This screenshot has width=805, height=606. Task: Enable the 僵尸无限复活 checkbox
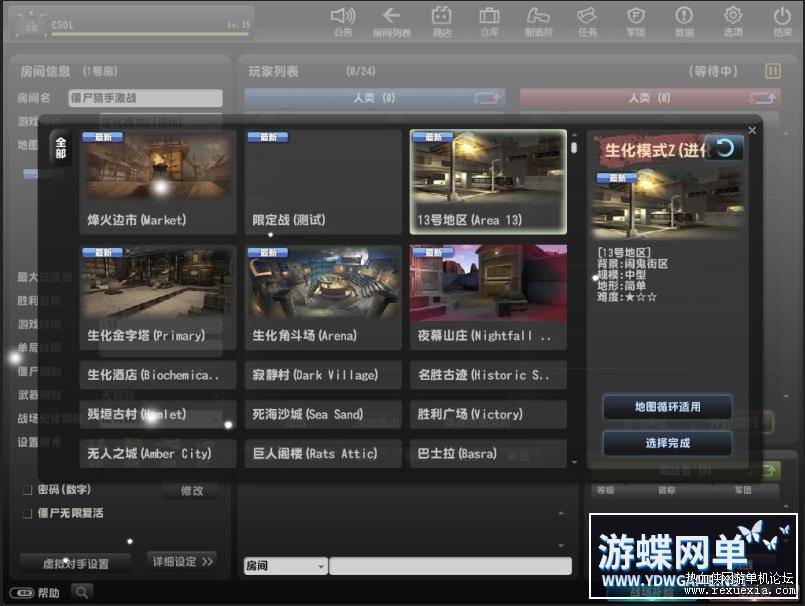click(x=28, y=513)
